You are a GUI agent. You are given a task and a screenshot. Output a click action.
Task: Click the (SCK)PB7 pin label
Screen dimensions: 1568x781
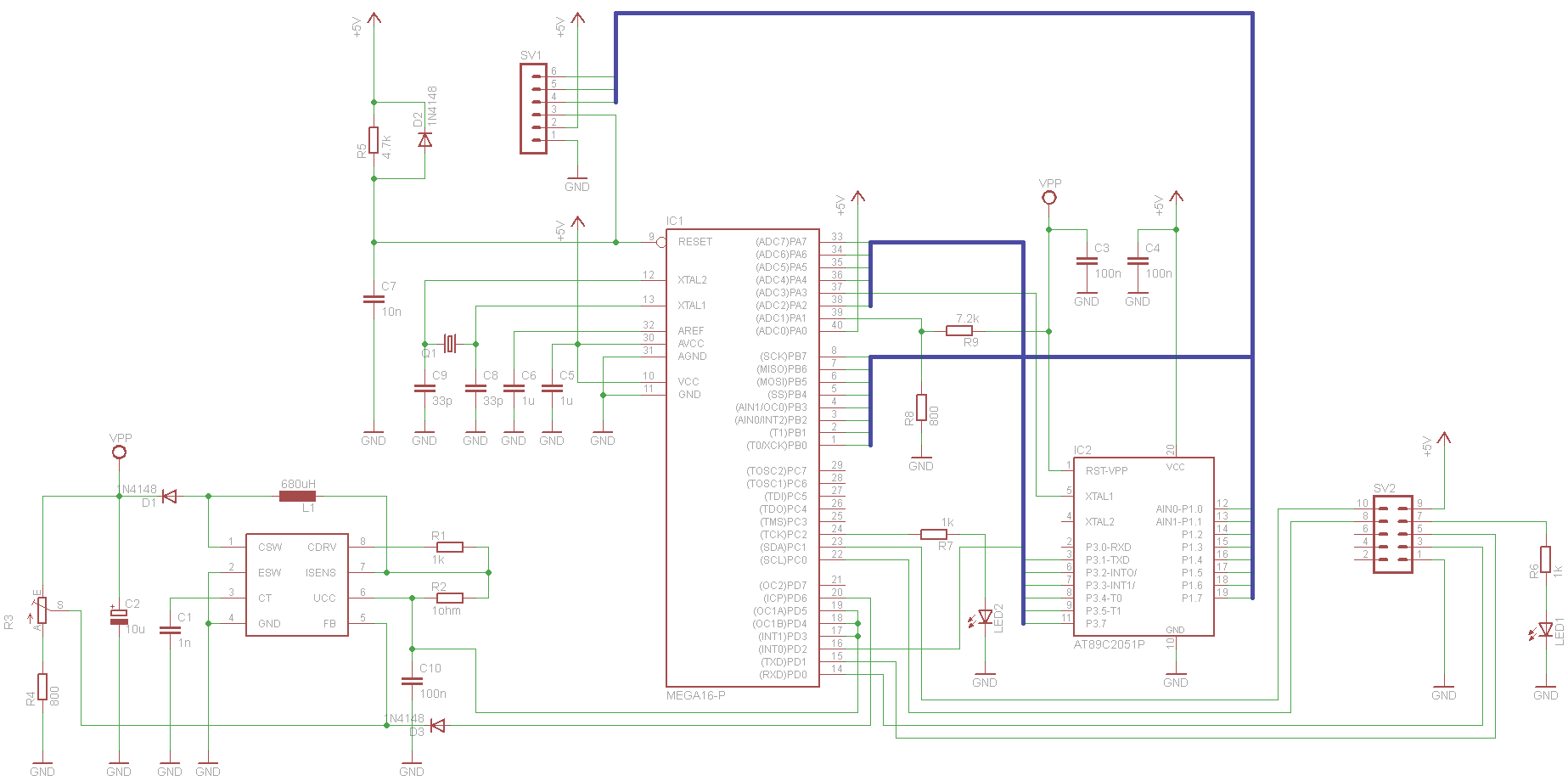tap(783, 357)
